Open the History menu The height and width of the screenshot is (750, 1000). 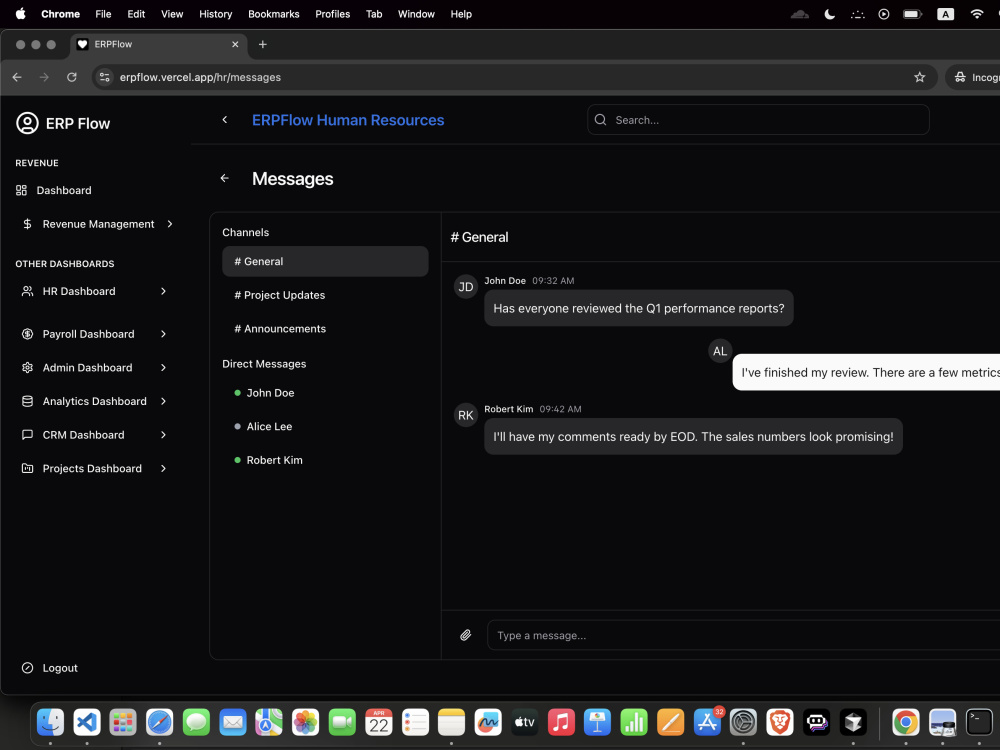click(x=216, y=14)
